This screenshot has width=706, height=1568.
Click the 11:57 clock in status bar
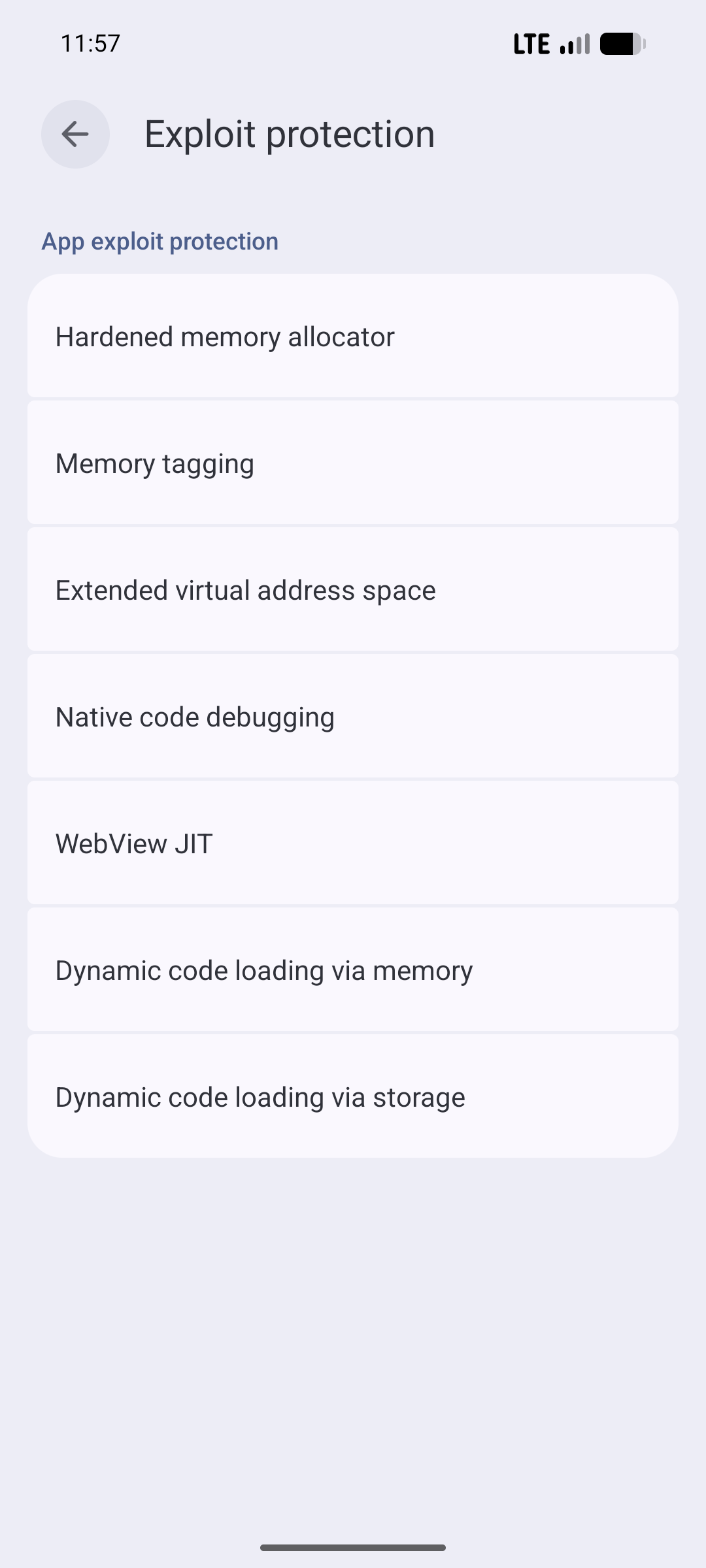click(x=90, y=44)
